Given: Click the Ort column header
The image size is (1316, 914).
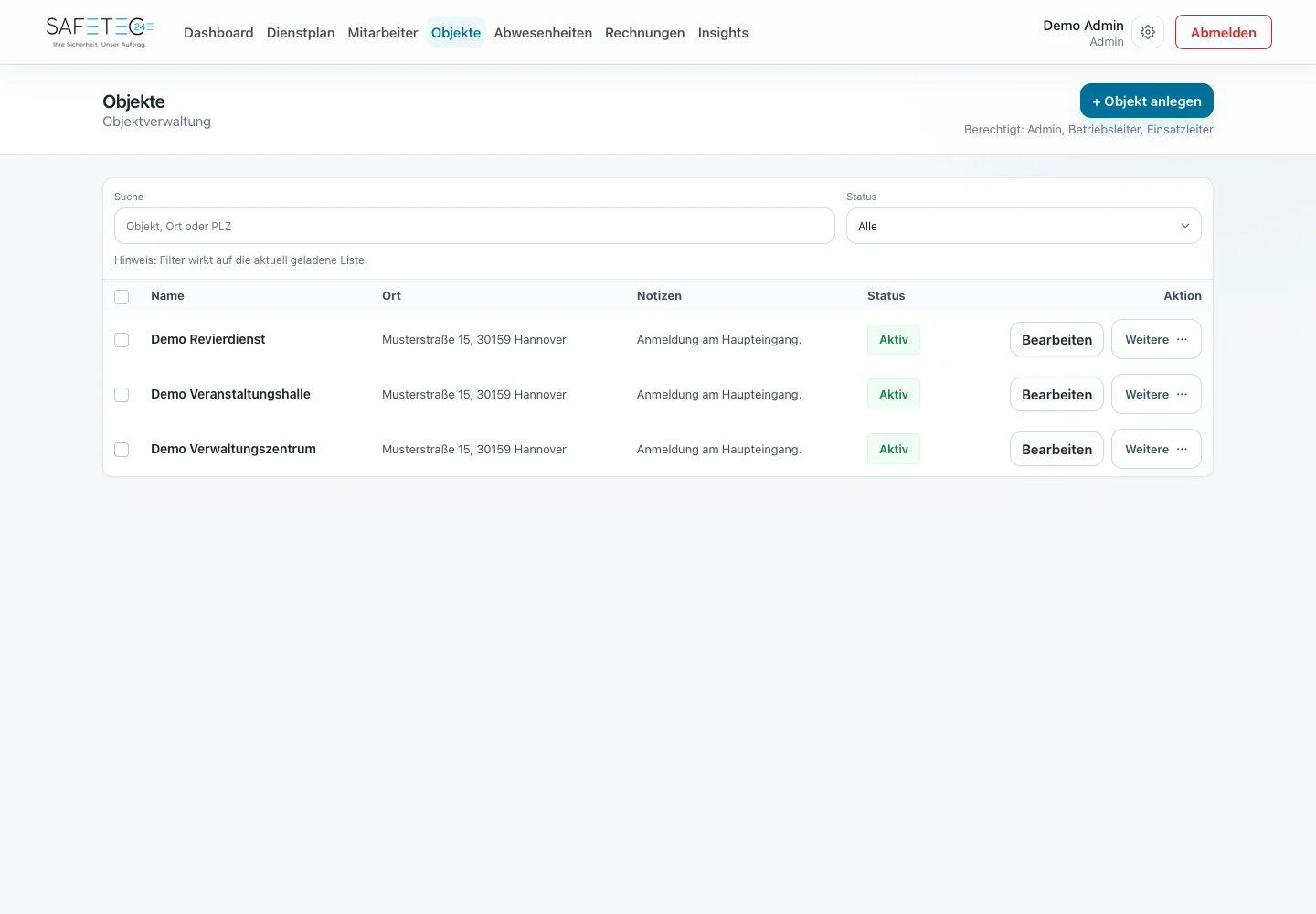Looking at the screenshot, I should point(391,295).
